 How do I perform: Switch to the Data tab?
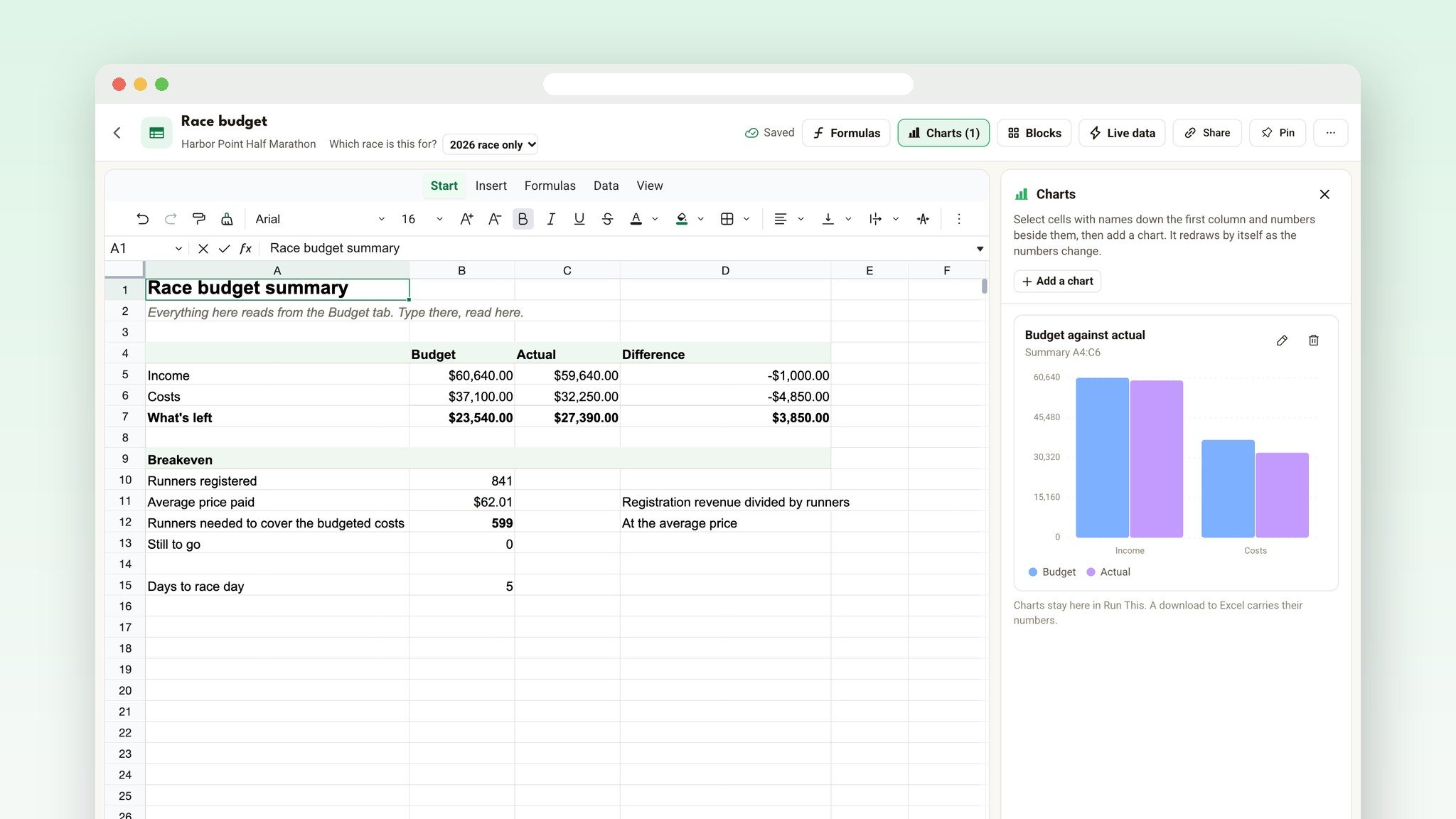(x=606, y=186)
